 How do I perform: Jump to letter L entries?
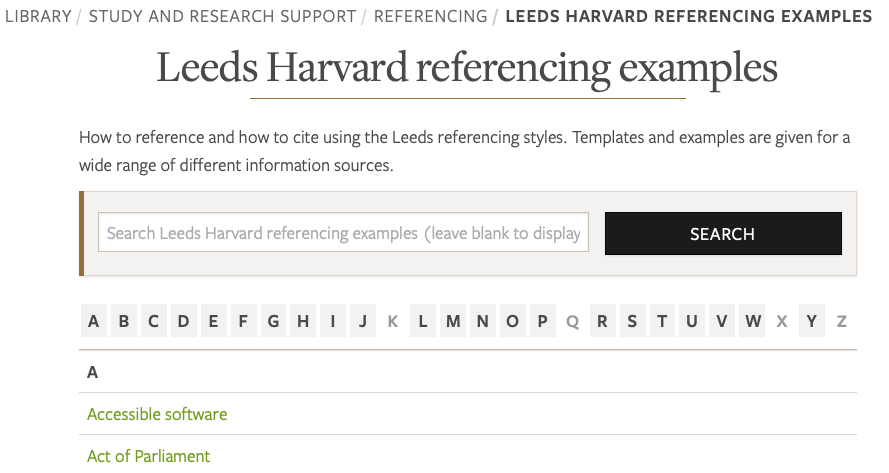[423, 321]
